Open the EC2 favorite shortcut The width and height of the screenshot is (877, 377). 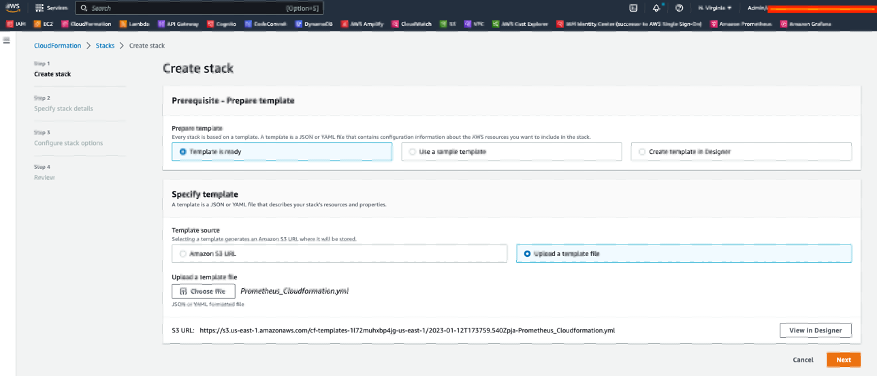[44, 24]
